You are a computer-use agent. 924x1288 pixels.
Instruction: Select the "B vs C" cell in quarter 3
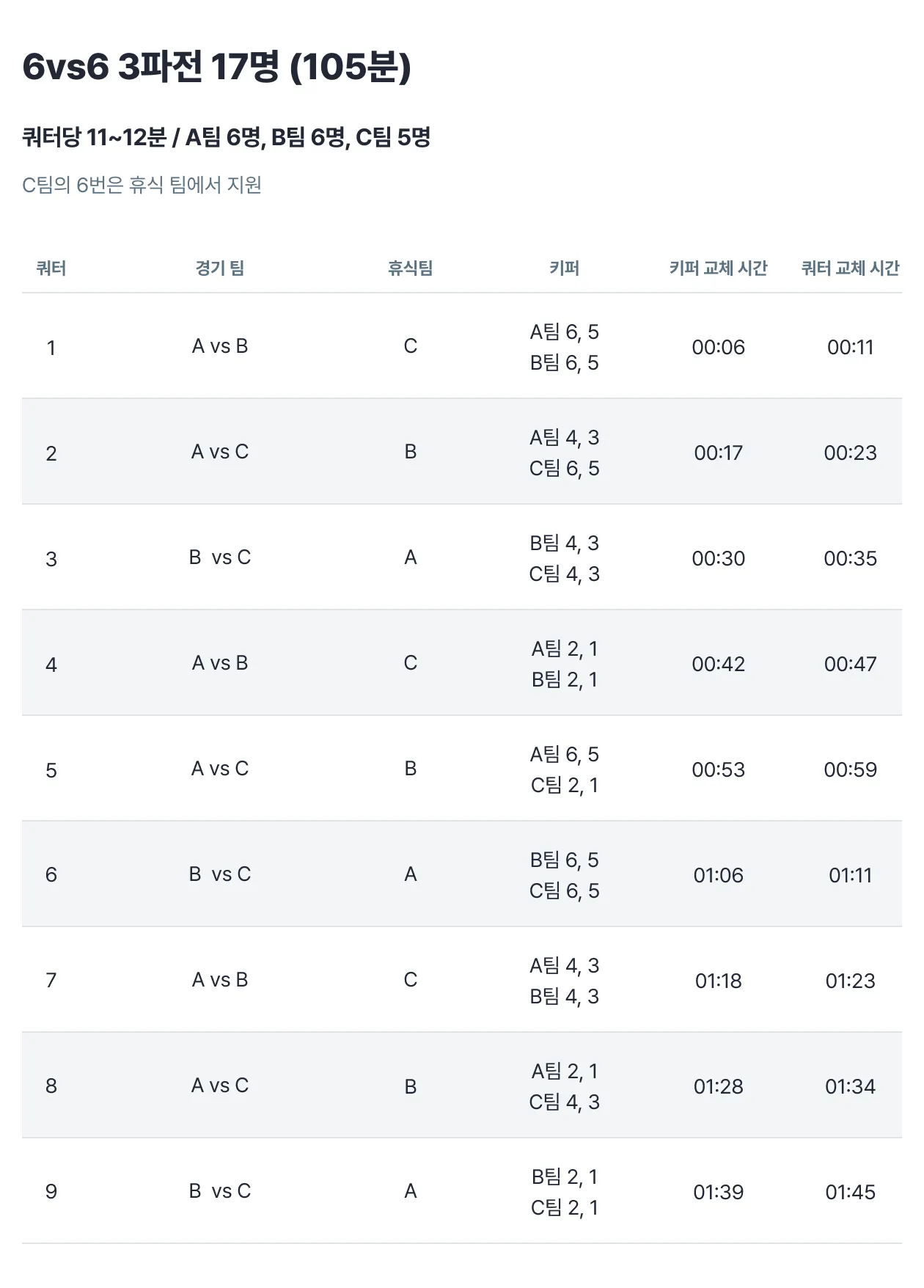(220, 557)
